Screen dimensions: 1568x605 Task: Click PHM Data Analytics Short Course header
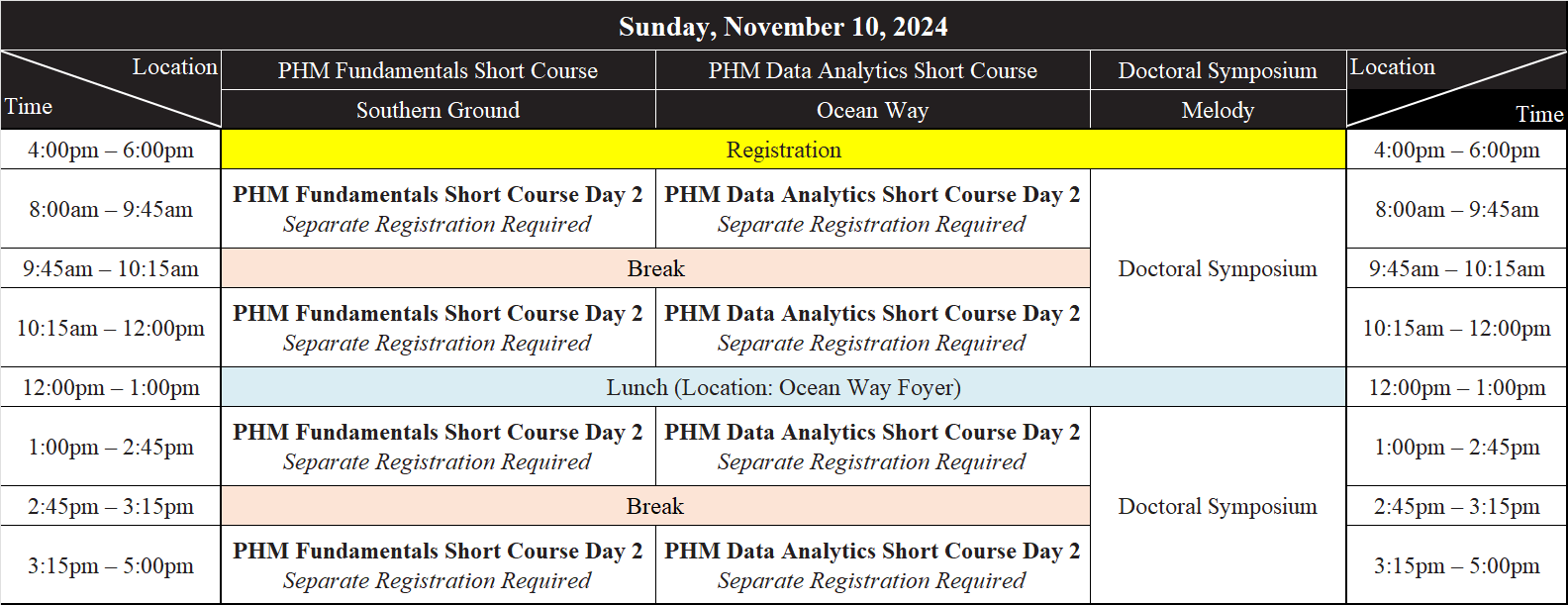tap(872, 70)
